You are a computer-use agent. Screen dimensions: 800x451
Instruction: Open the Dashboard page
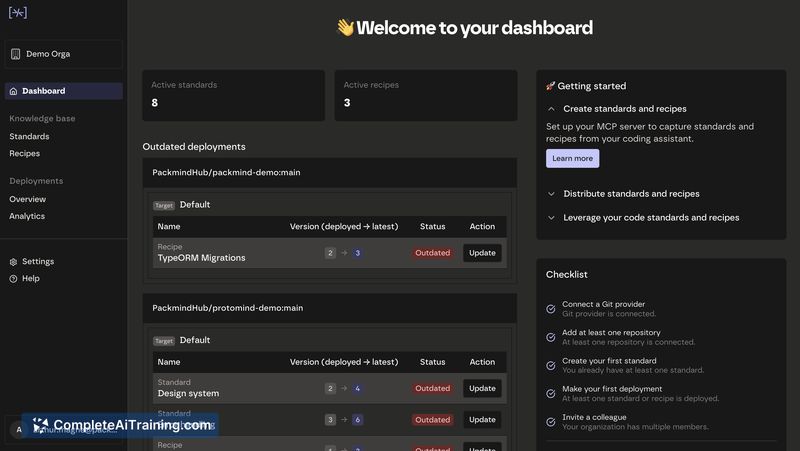click(x=63, y=91)
